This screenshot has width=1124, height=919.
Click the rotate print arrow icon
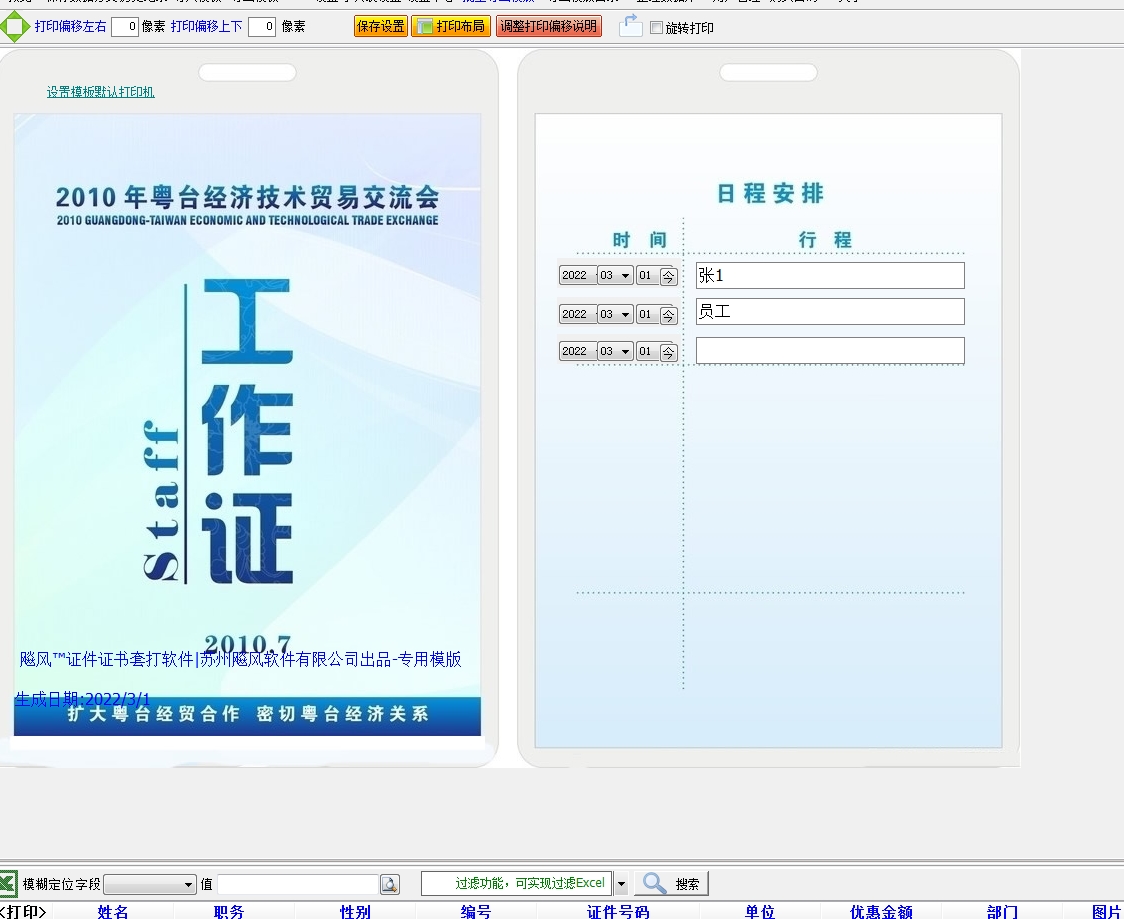coord(630,27)
